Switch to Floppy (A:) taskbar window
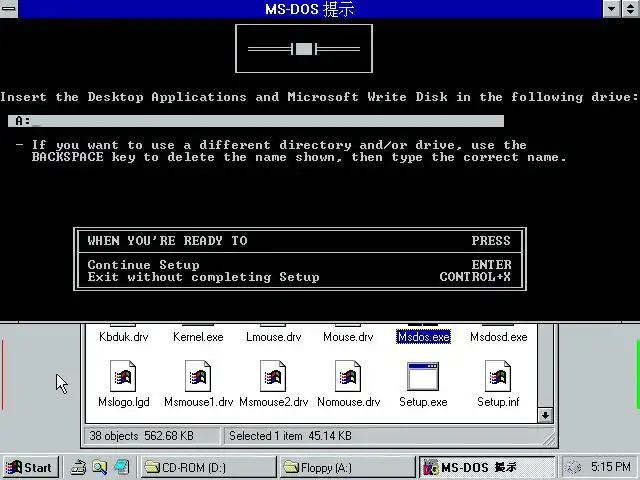 click(348, 467)
